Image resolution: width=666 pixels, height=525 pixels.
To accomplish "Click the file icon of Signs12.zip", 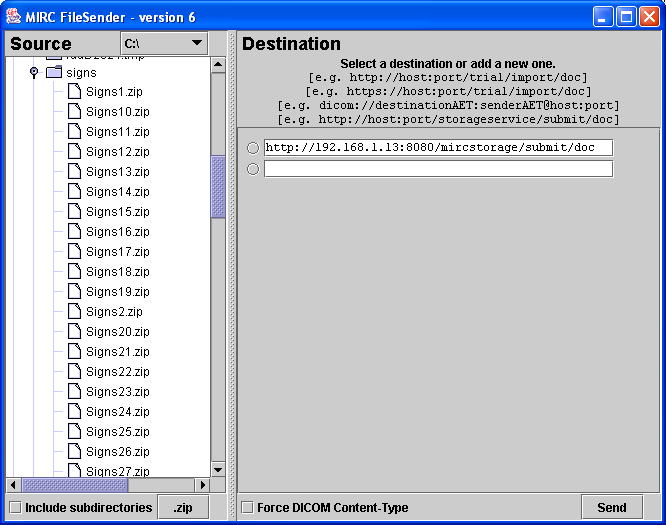I will point(74,151).
